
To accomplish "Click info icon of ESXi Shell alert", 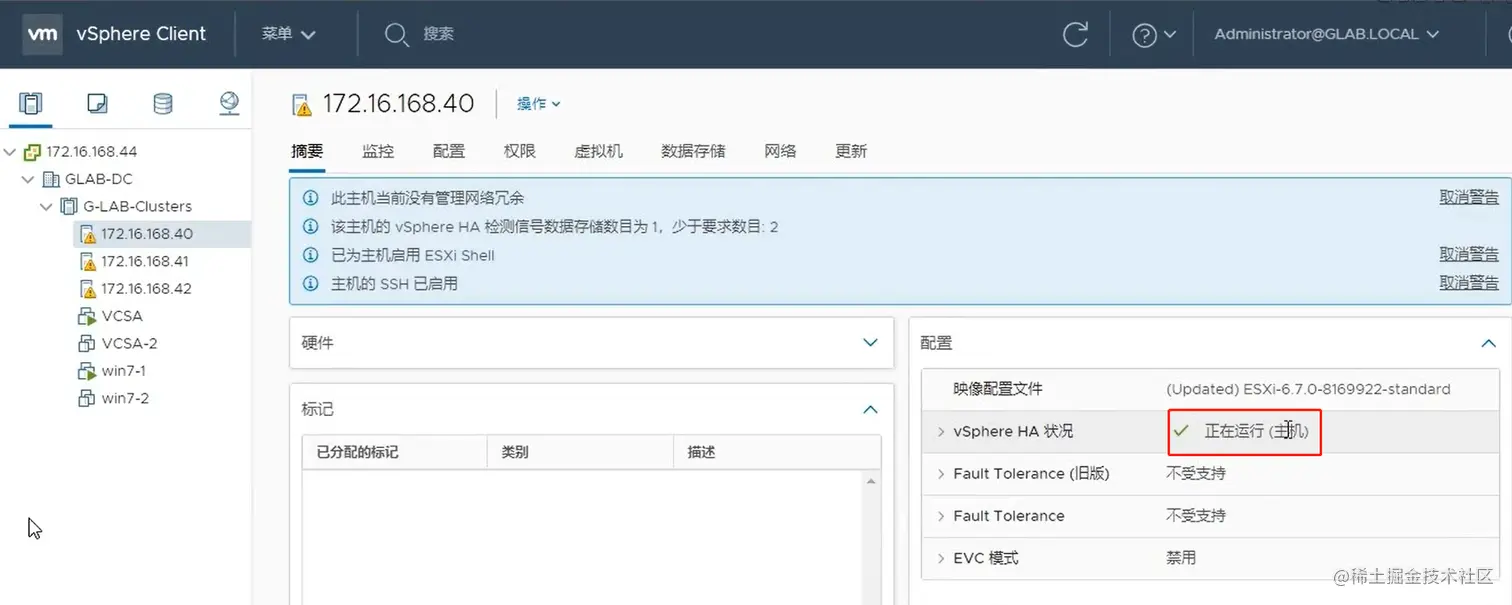I will click(310, 256).
